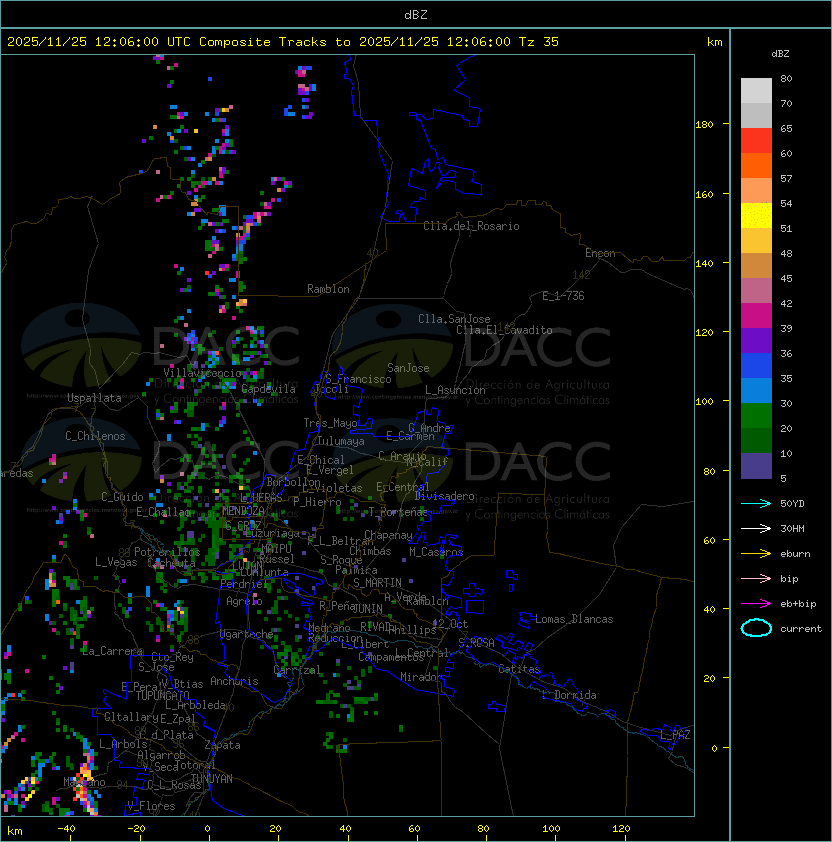The image size is (832, 842).
Task: Click the magenta eb+bip arrow symbol
Action: coord(756,604)
